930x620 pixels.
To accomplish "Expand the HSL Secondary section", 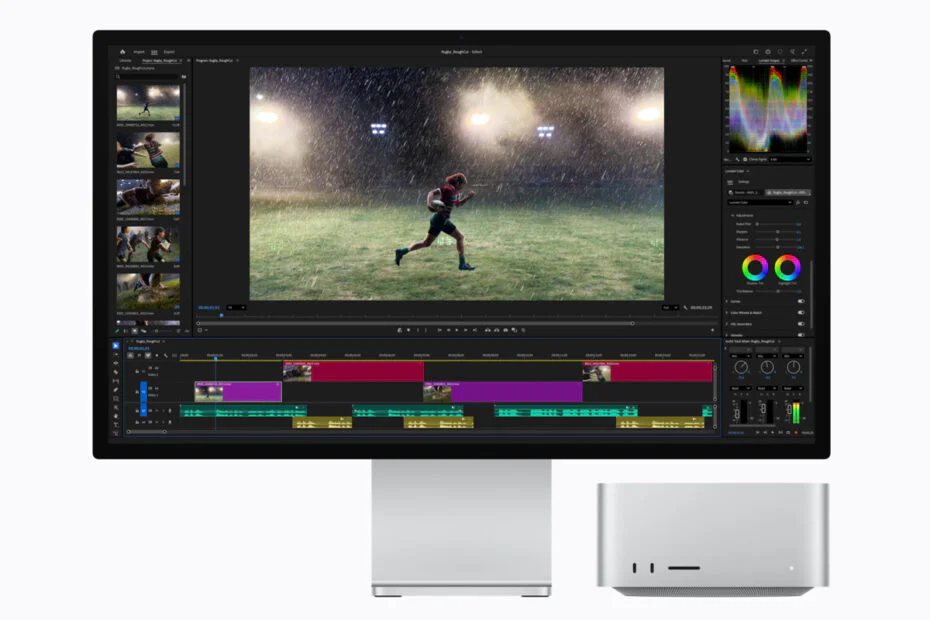I will [727, 324].
